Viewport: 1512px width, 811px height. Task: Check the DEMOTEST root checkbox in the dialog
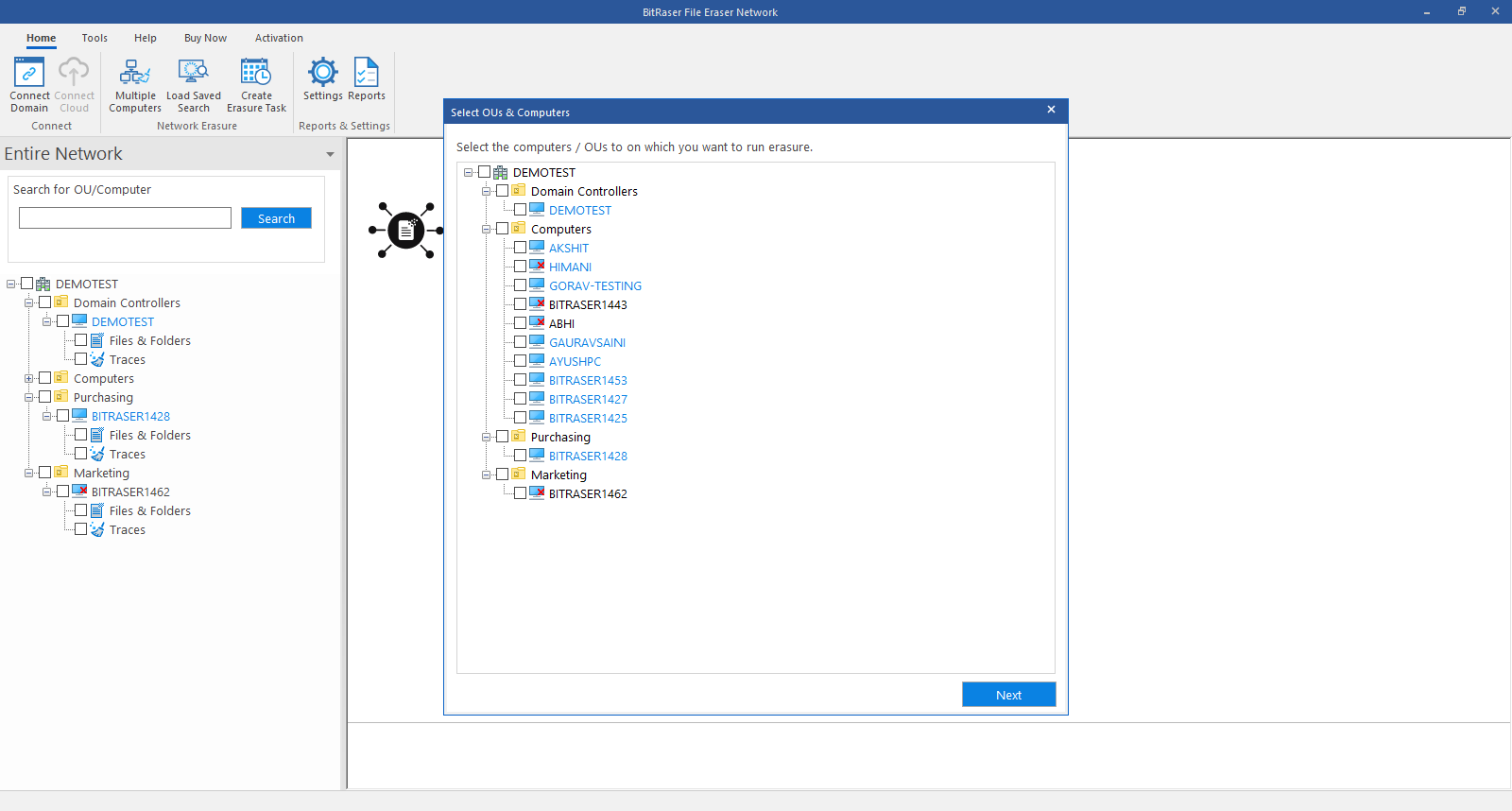click(485, 172)
